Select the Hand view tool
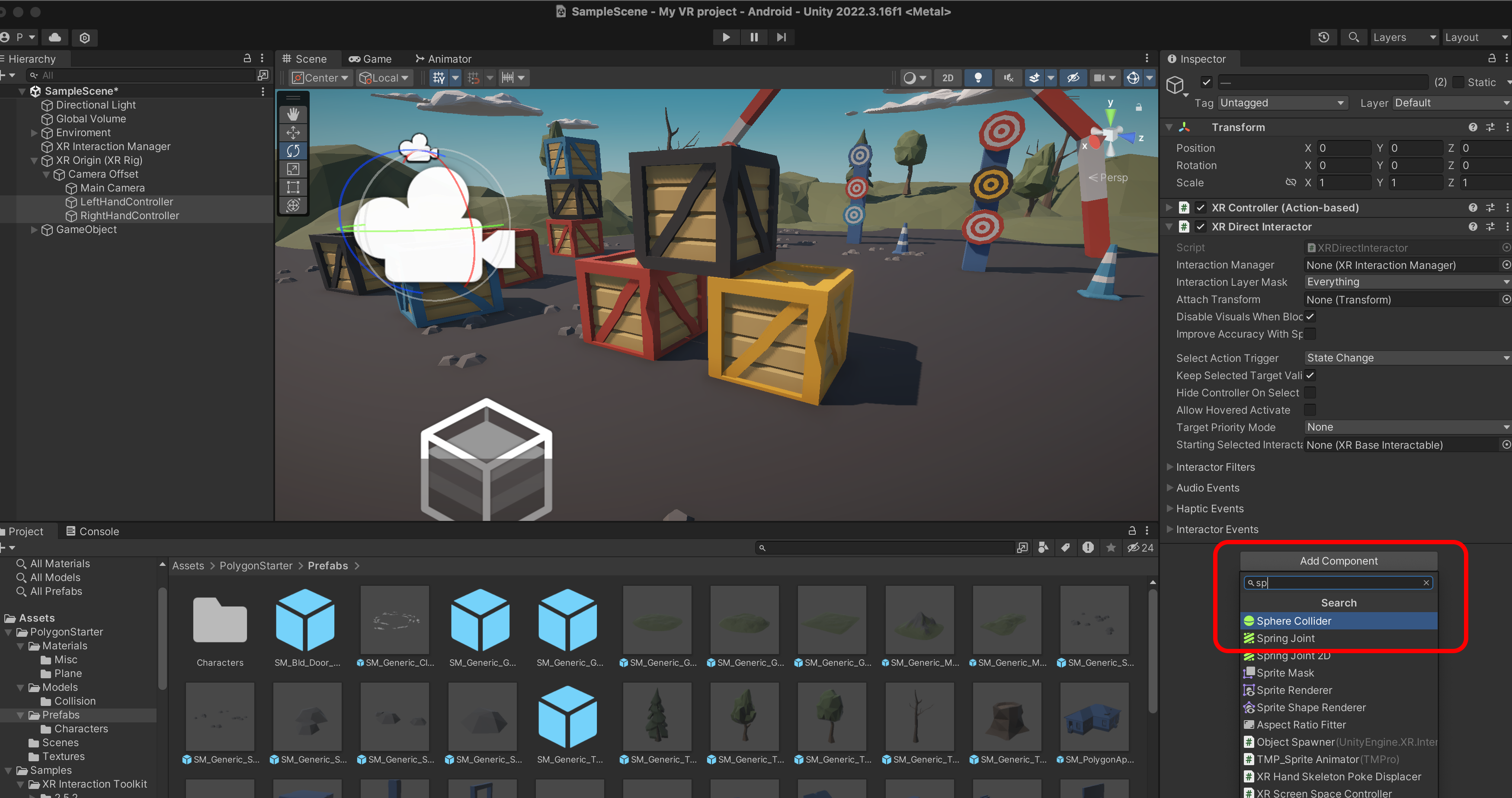This screenshot has height=798, width=1512. pyautogui.click(x=293, y=115)
